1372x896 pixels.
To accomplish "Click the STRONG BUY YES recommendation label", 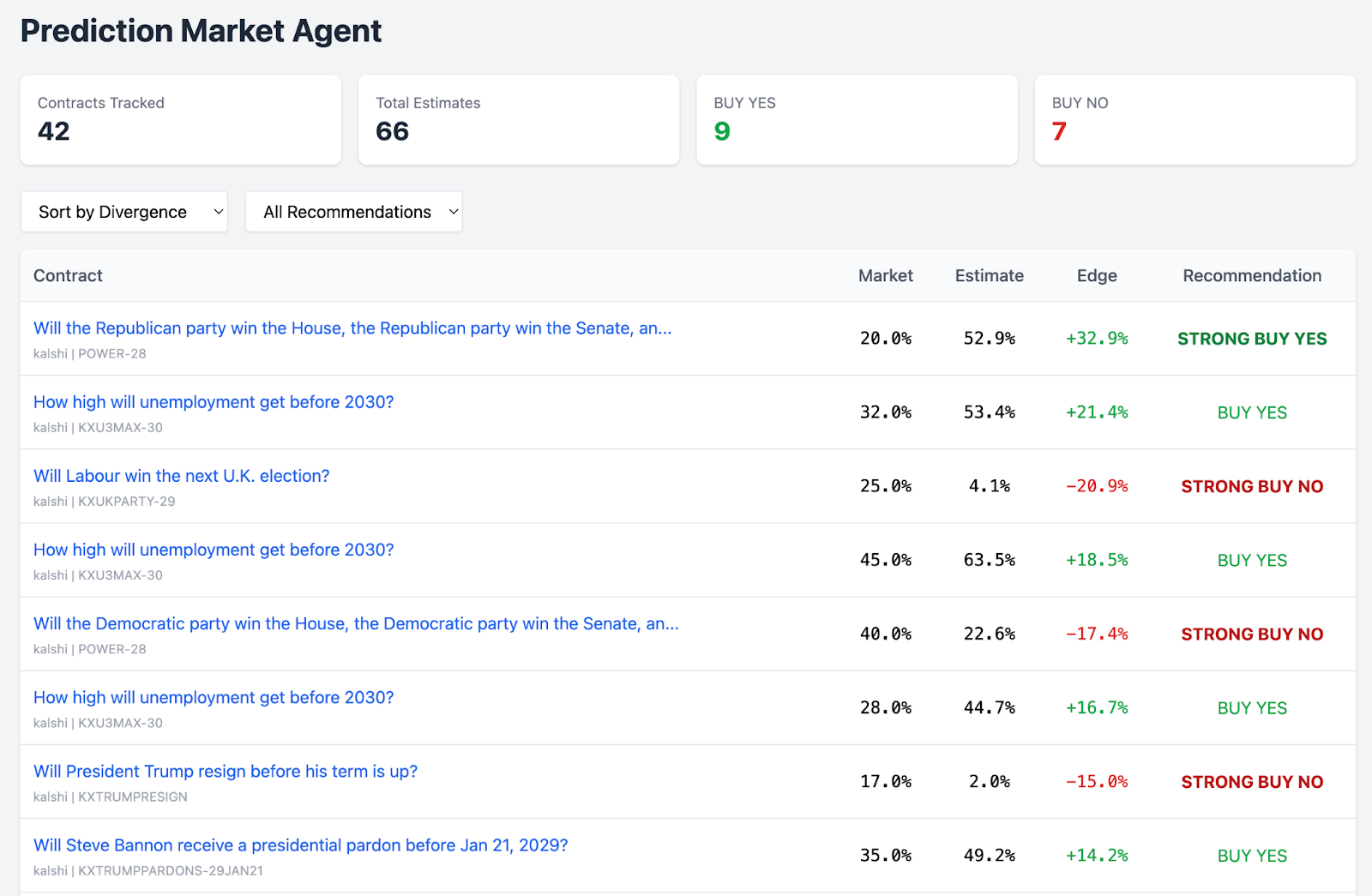I will point(1251,339).
